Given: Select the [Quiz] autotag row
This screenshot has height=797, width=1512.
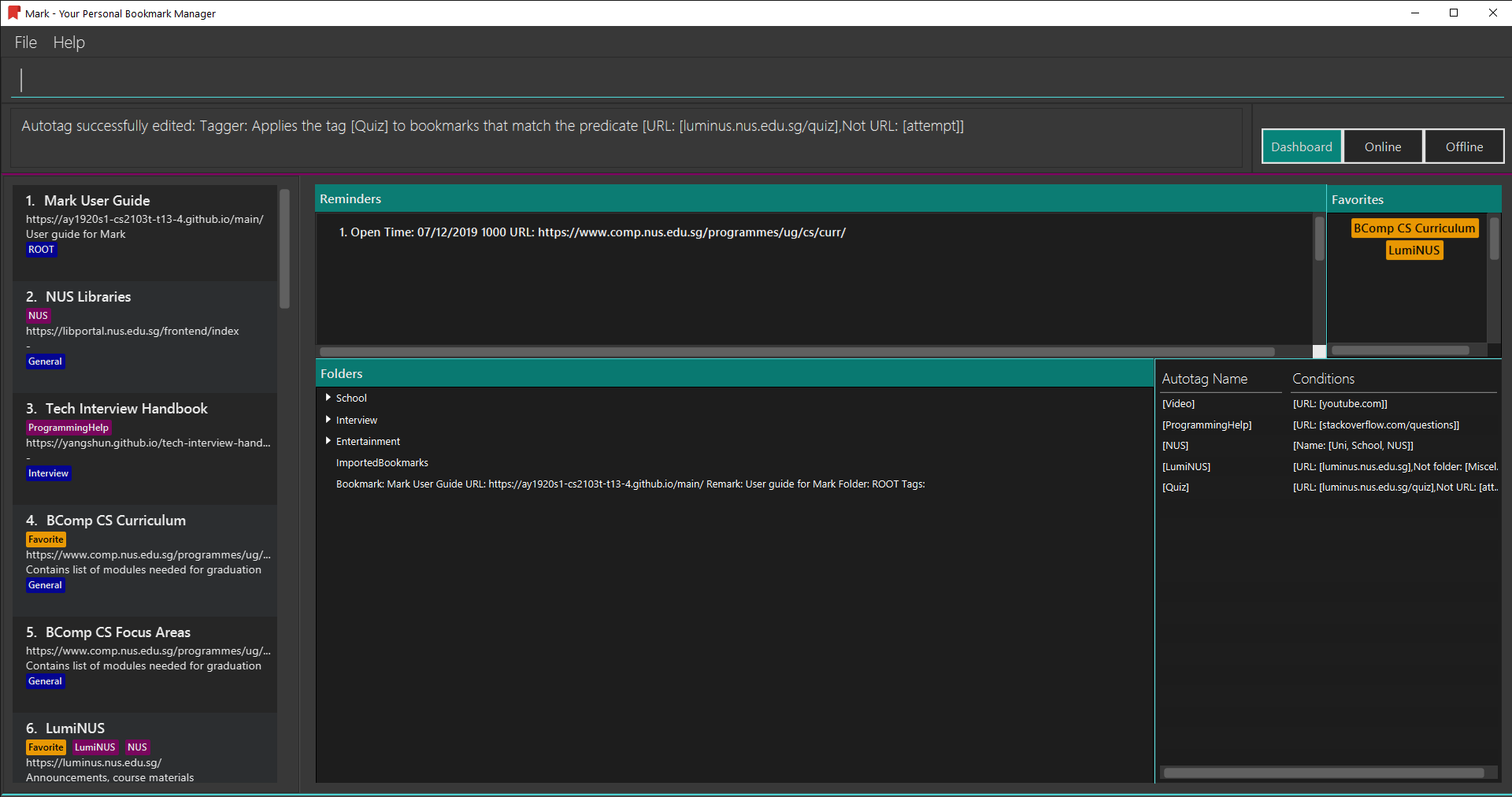Looking at the screenshot, I should point(1329,487).
